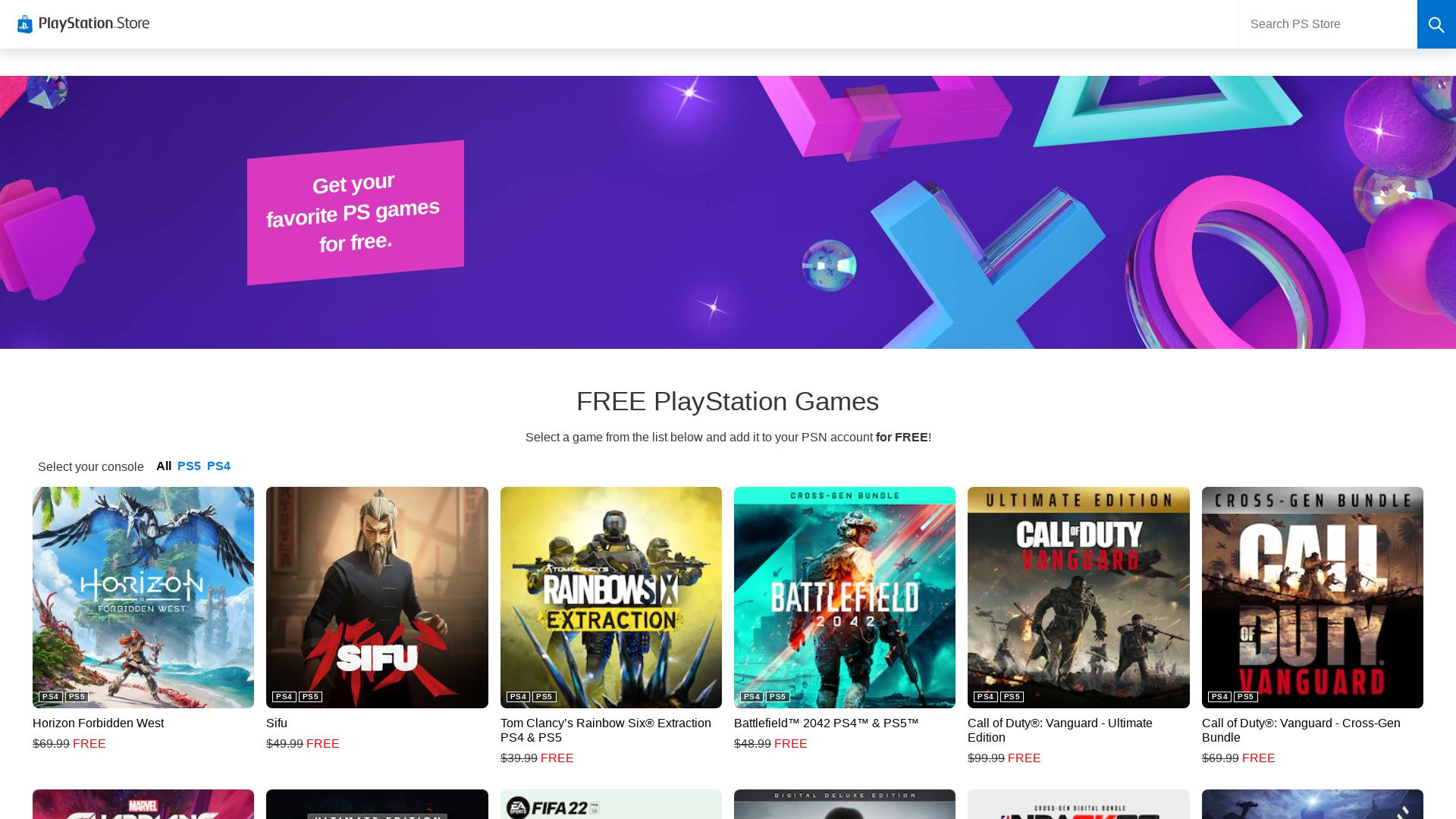Image resolution: width=1456 pixels, height=819 pixels.
Task: Filter games by PS5 console
Action: coord(189,466)
